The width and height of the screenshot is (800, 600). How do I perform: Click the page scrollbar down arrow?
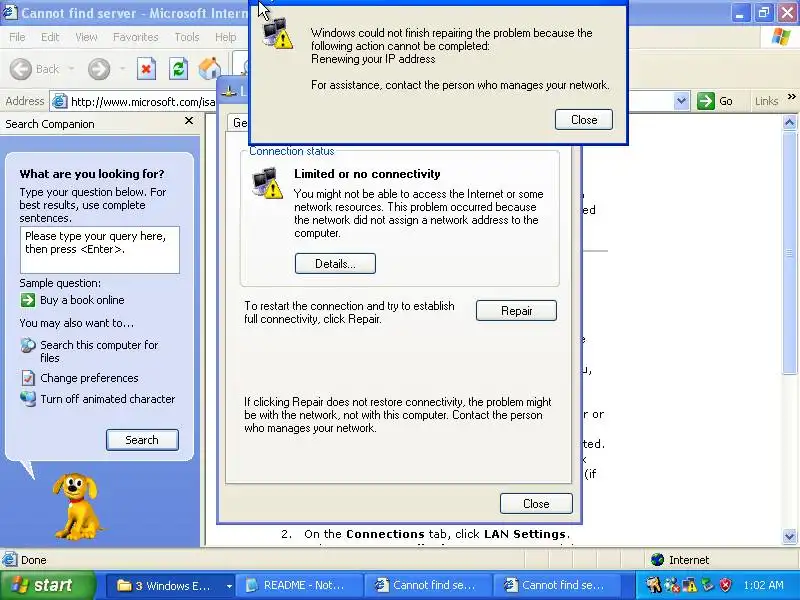click(x=789, y=536)
